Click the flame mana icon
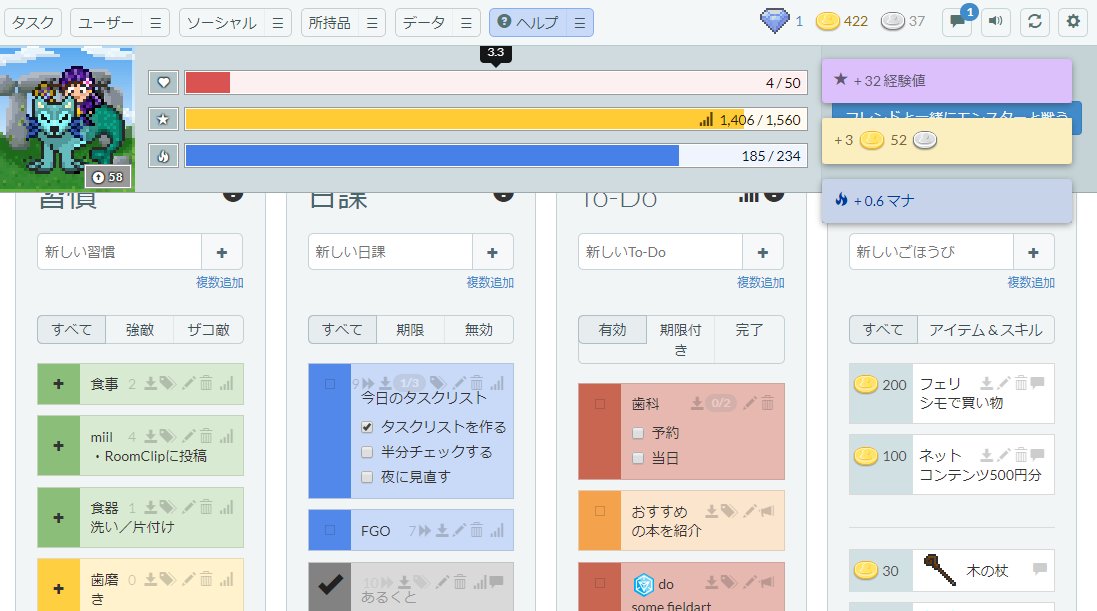Image resolution: width=1097 pixels, height=611 pixels. (163, 155)
